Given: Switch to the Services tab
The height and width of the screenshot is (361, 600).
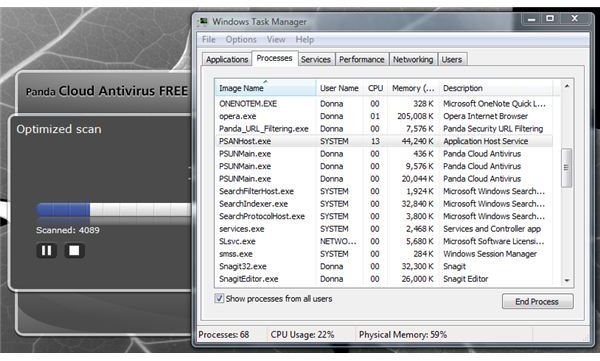Looking at the screenshot, I should [x=316, y=59].
